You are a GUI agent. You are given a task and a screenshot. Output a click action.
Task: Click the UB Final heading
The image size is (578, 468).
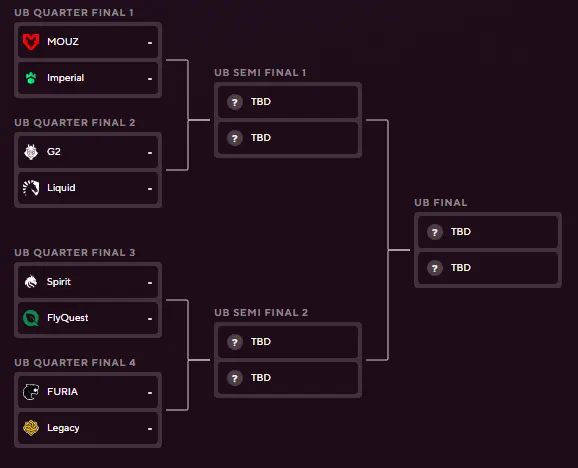[x=441, y=203]
